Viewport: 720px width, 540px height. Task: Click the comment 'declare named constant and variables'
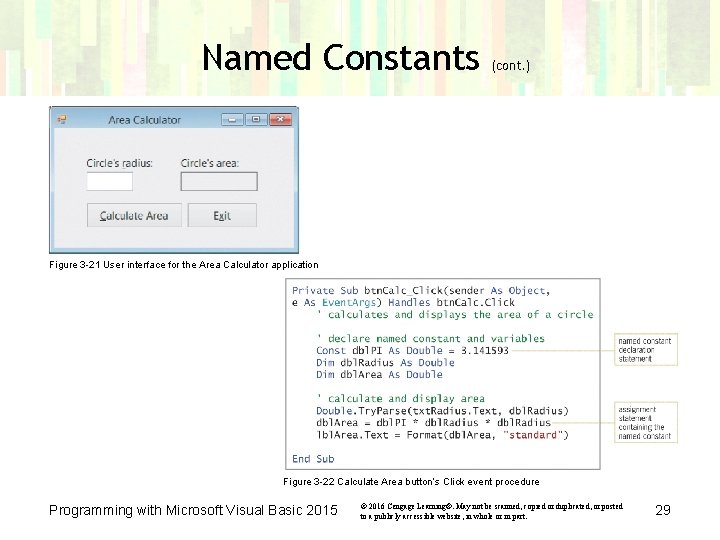pos(431,339)
